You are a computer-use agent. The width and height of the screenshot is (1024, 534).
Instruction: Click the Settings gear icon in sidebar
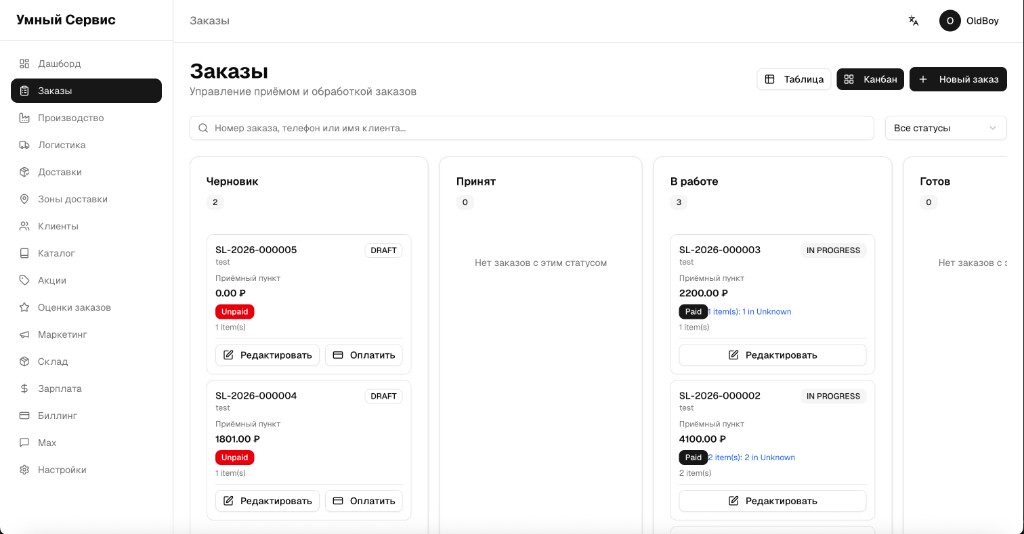point(25,469)
